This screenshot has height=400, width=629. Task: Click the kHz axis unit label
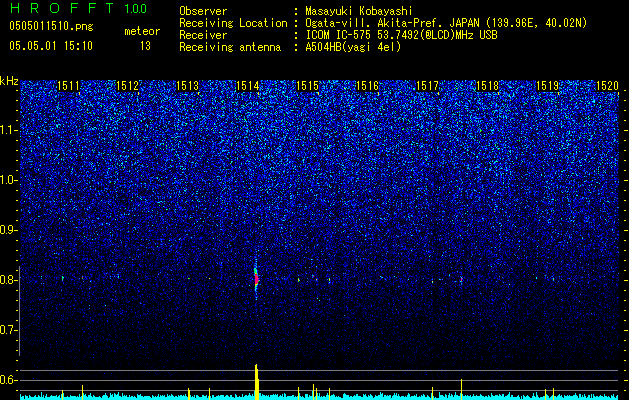pyautogui.click(x=9, y=81)
